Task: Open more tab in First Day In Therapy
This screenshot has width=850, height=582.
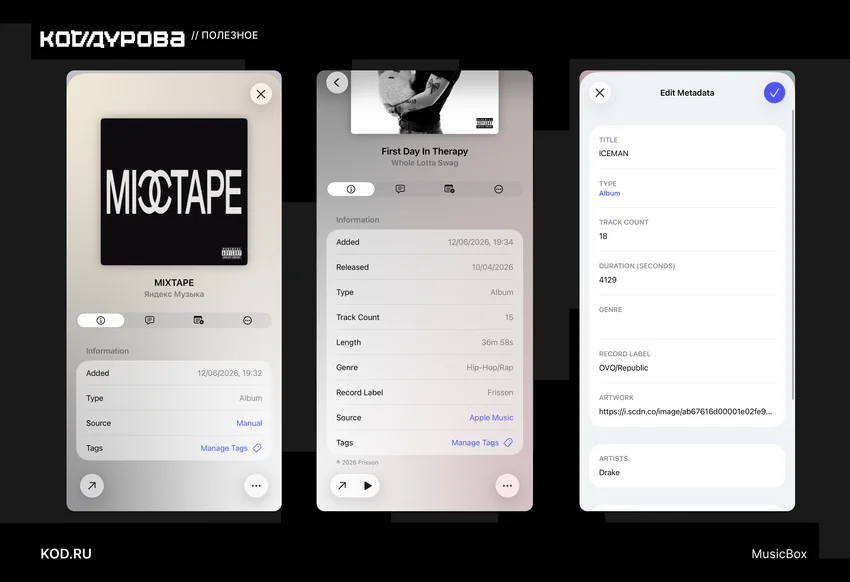Action: 498,189
